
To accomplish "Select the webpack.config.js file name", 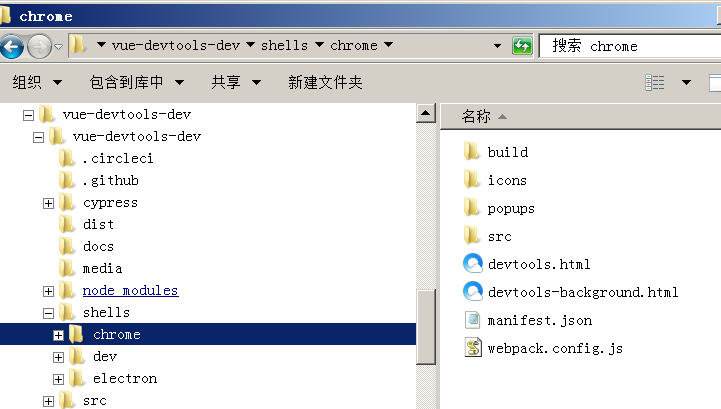I will [555, 349].
